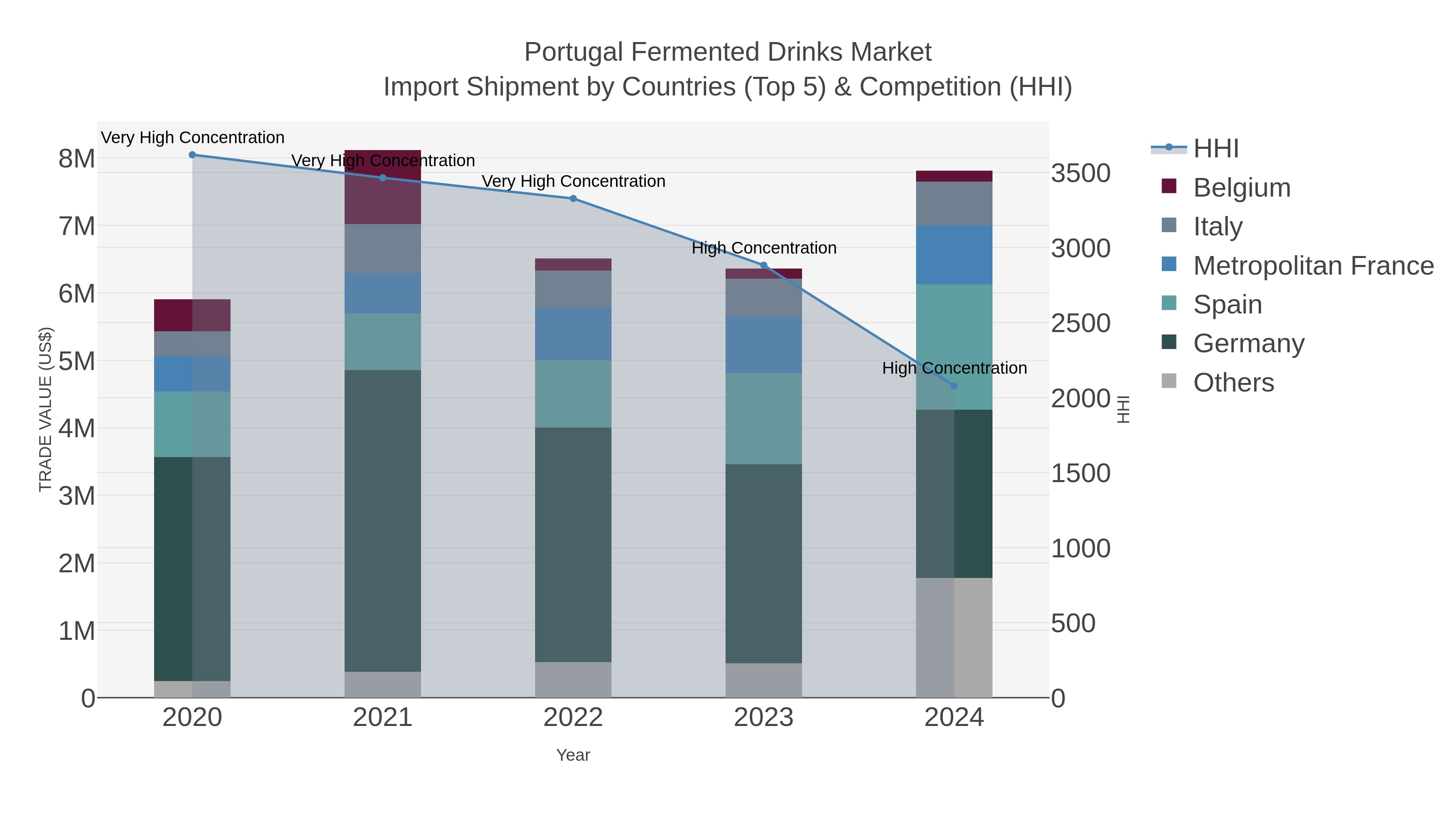Image resolution: width=1456 pixels, height=819 pixels.
Task: Click the Others grey legend swatch
Action: [1169, 381]
